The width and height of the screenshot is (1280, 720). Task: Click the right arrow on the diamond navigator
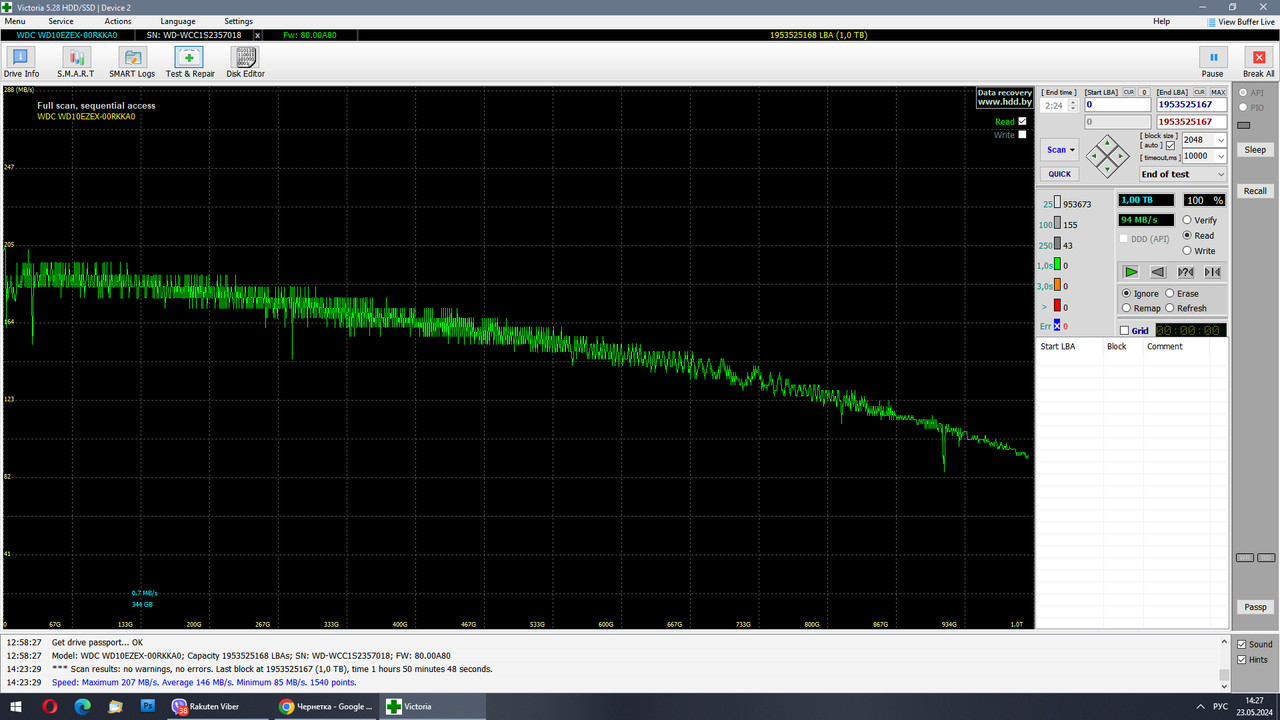1120,156
